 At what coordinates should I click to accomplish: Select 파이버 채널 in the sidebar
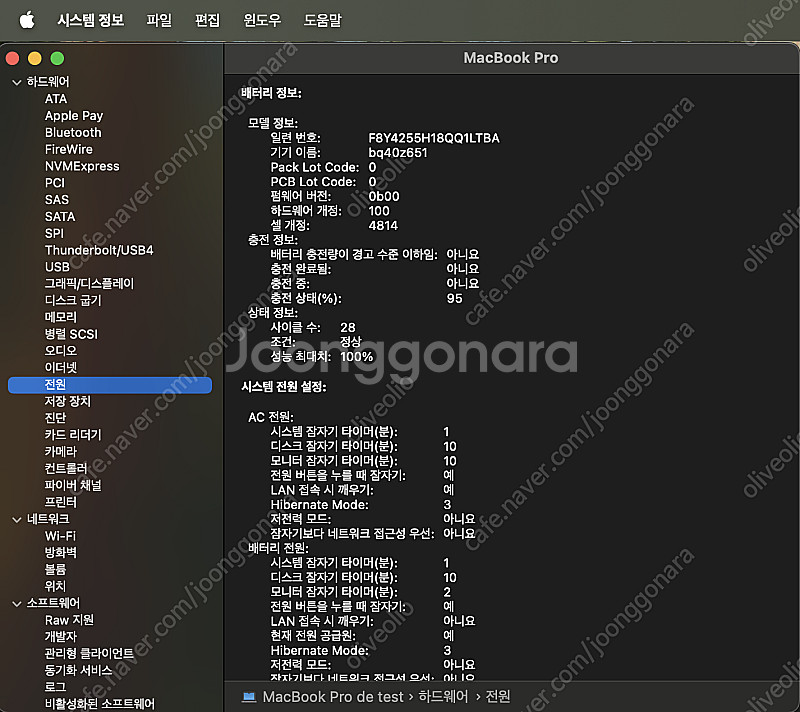point(73,486)
